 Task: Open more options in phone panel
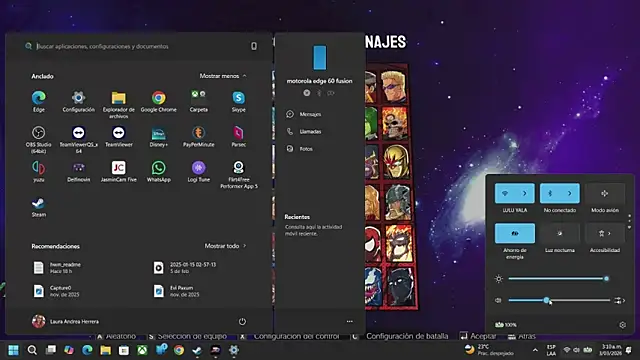click(350, 321)
